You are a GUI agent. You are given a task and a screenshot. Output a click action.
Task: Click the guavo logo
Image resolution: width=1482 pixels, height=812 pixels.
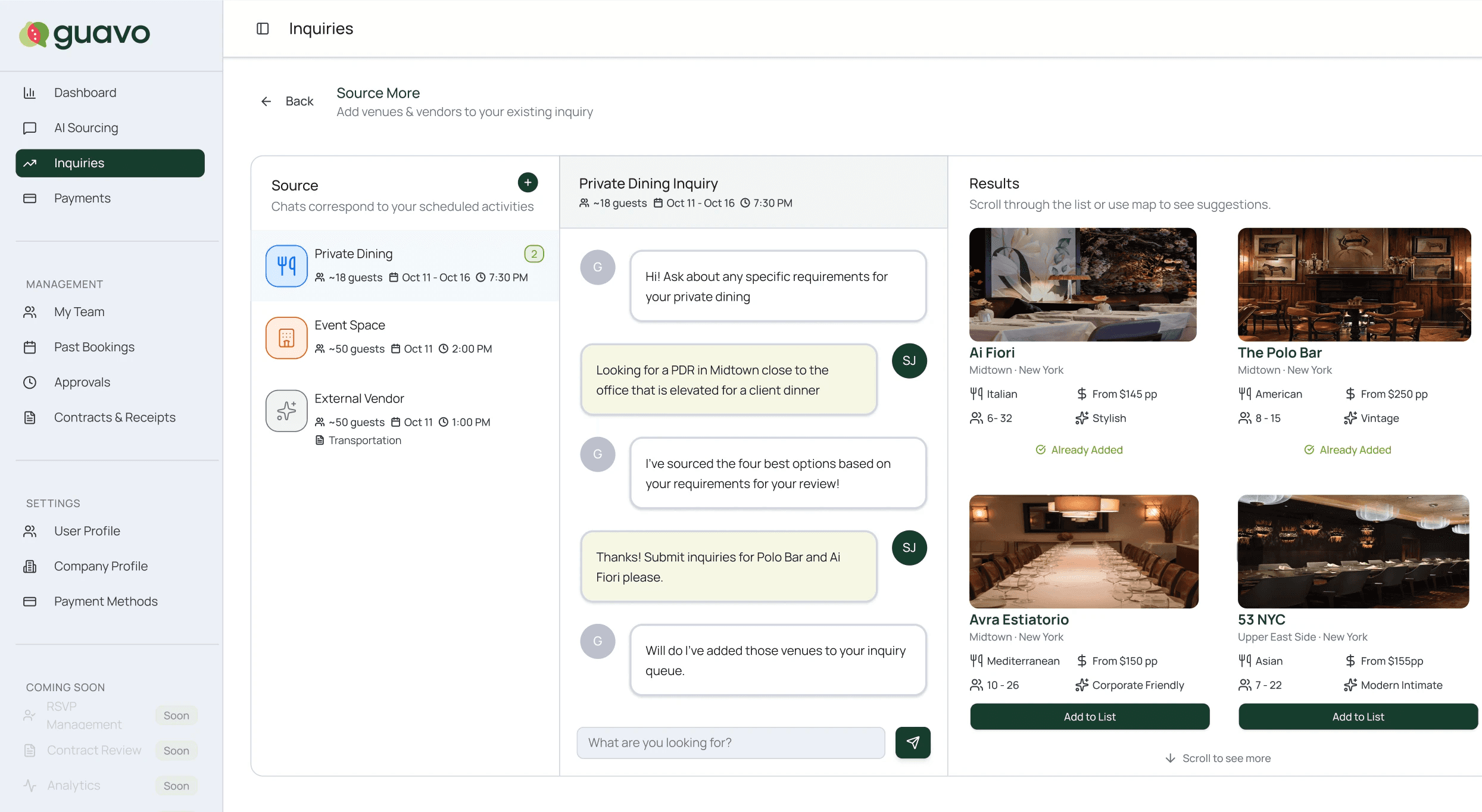point(84,34)
